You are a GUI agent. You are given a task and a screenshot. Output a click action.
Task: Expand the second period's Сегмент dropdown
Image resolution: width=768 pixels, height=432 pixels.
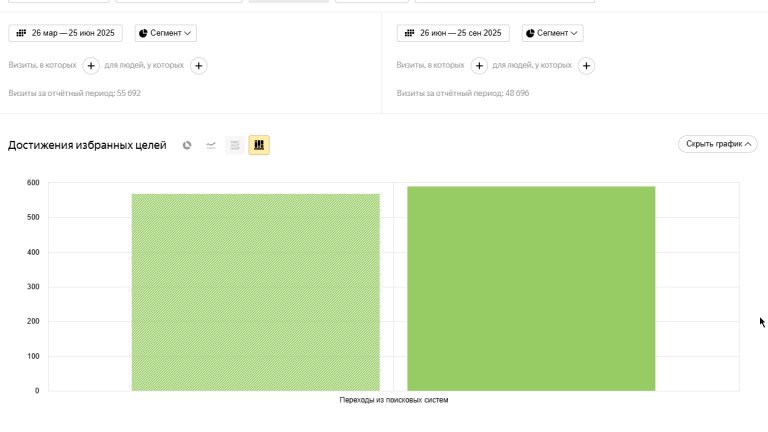[x=552, y=33]
